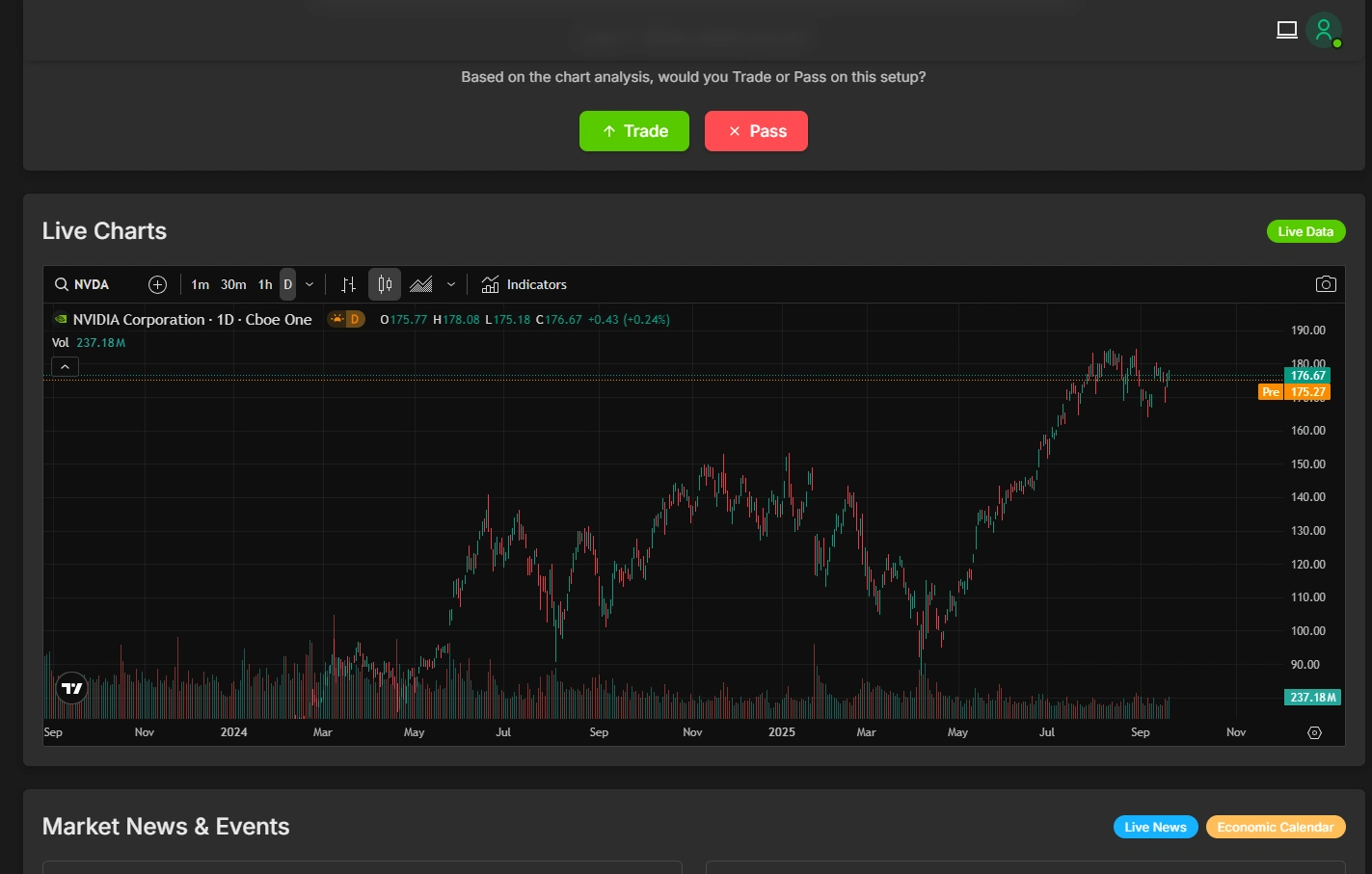Open the NVDA symbol search
The height and width of the screenshot is (874, 1372).
pyautogui.click(x=82, y=284)
